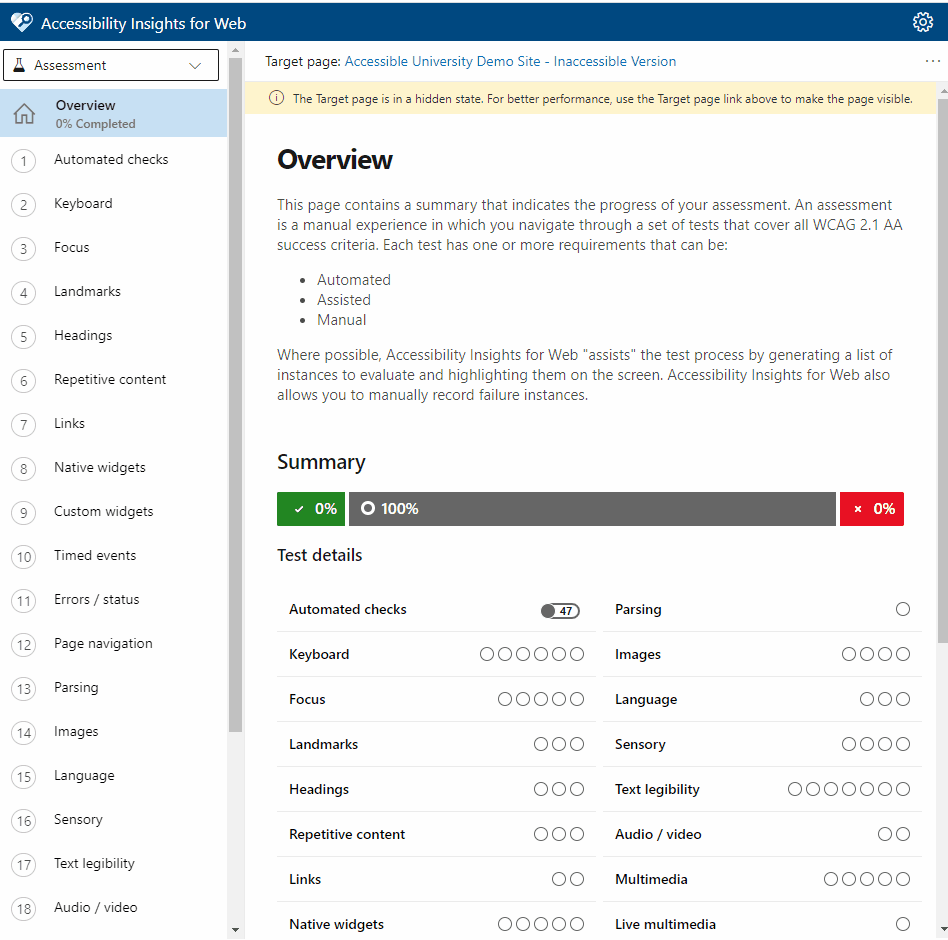
Task: Click the step 8 circle for Native widgets
Action: click(24, 469)
